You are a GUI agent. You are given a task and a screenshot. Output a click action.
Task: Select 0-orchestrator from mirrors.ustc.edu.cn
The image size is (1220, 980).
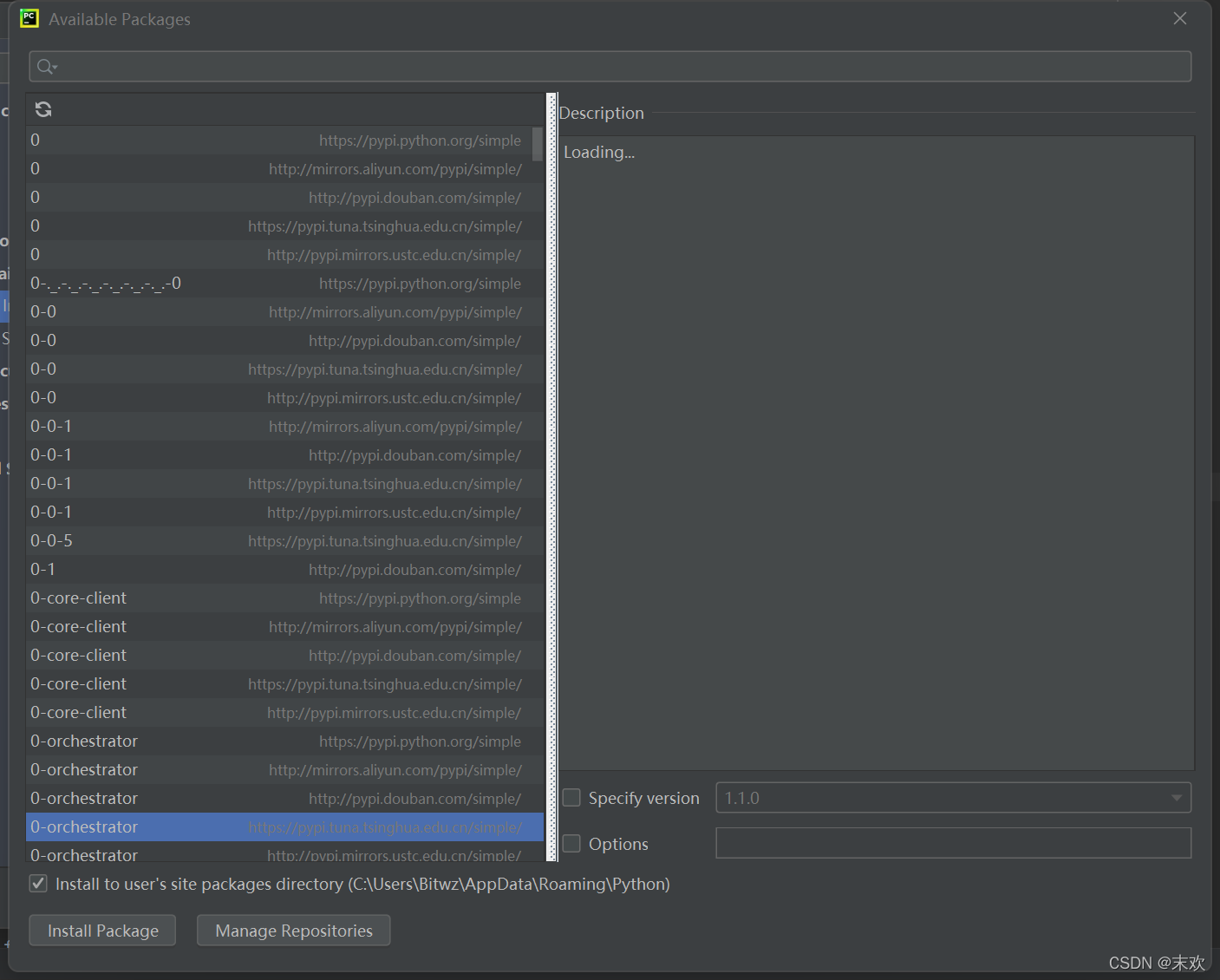point(285,852)
